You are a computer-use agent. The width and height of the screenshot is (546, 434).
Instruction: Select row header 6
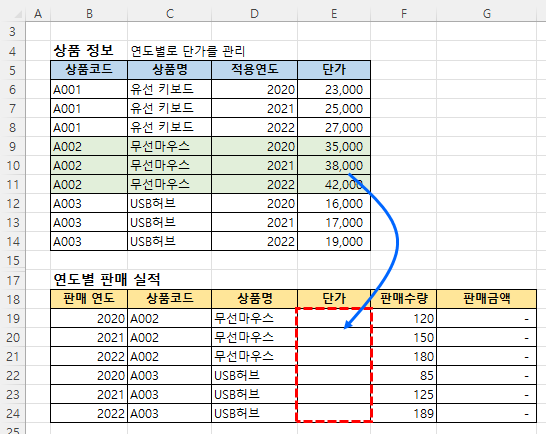click(x=13, y=90)
